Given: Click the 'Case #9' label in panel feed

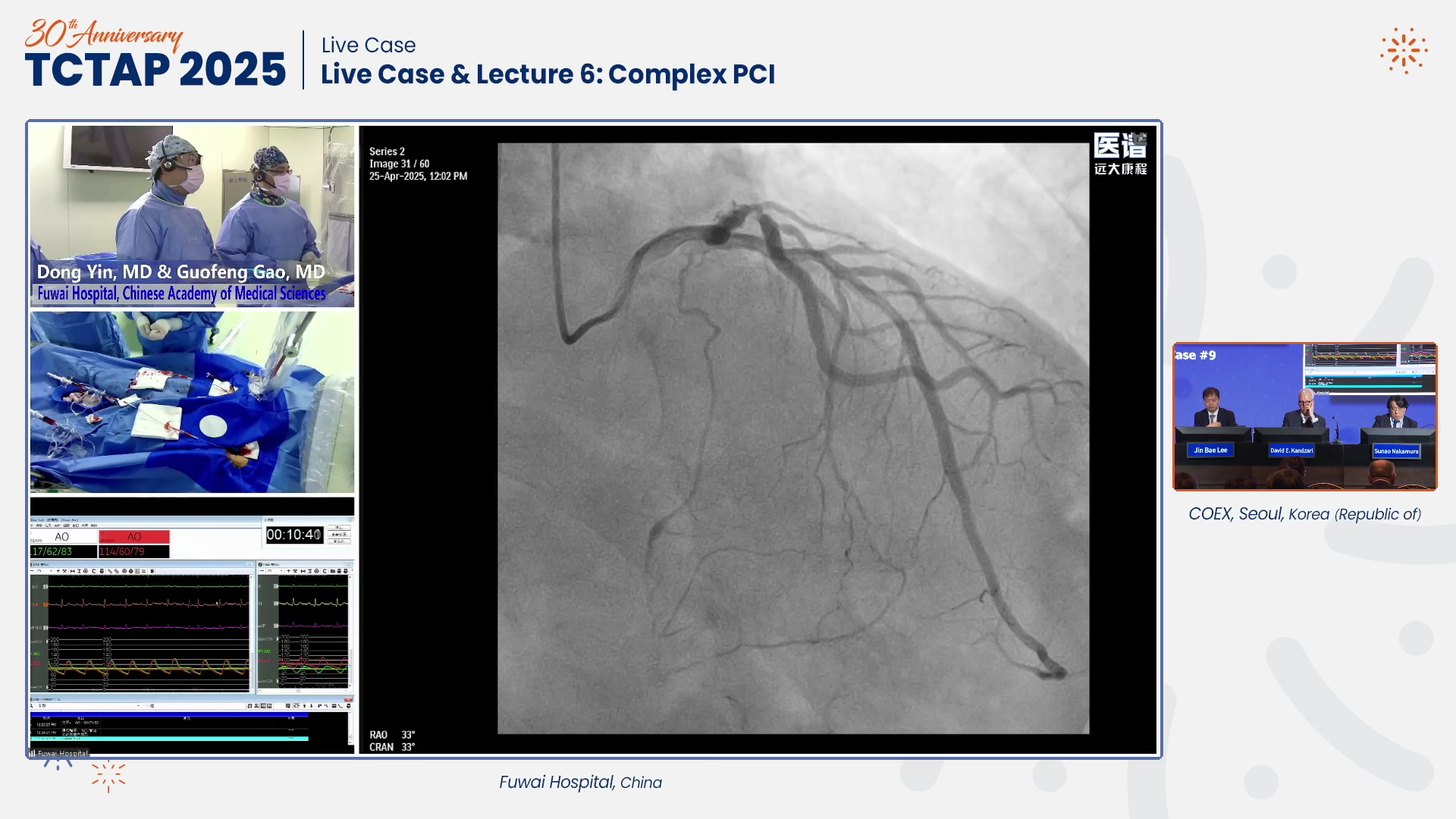Looking at the screenshot, I should (1195, 355).
